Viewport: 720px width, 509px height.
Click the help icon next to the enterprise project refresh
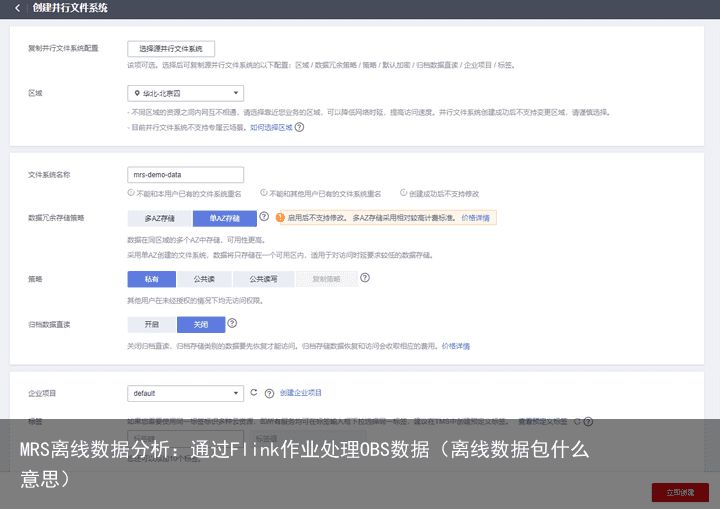(x=270, y=393)
